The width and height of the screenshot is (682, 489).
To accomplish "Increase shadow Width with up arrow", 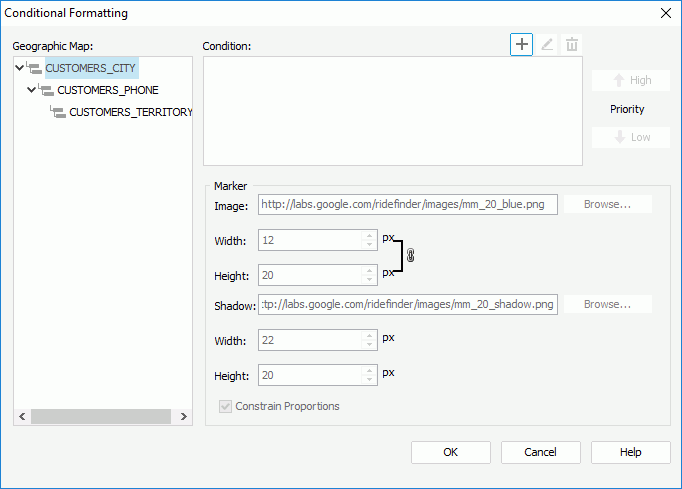I will [x=369, y=335].
